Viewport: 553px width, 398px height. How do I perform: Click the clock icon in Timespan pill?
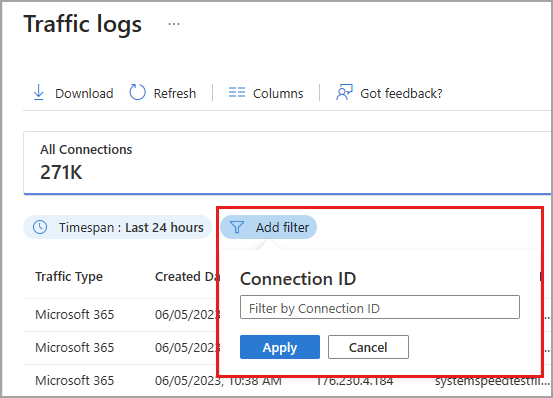40,227
